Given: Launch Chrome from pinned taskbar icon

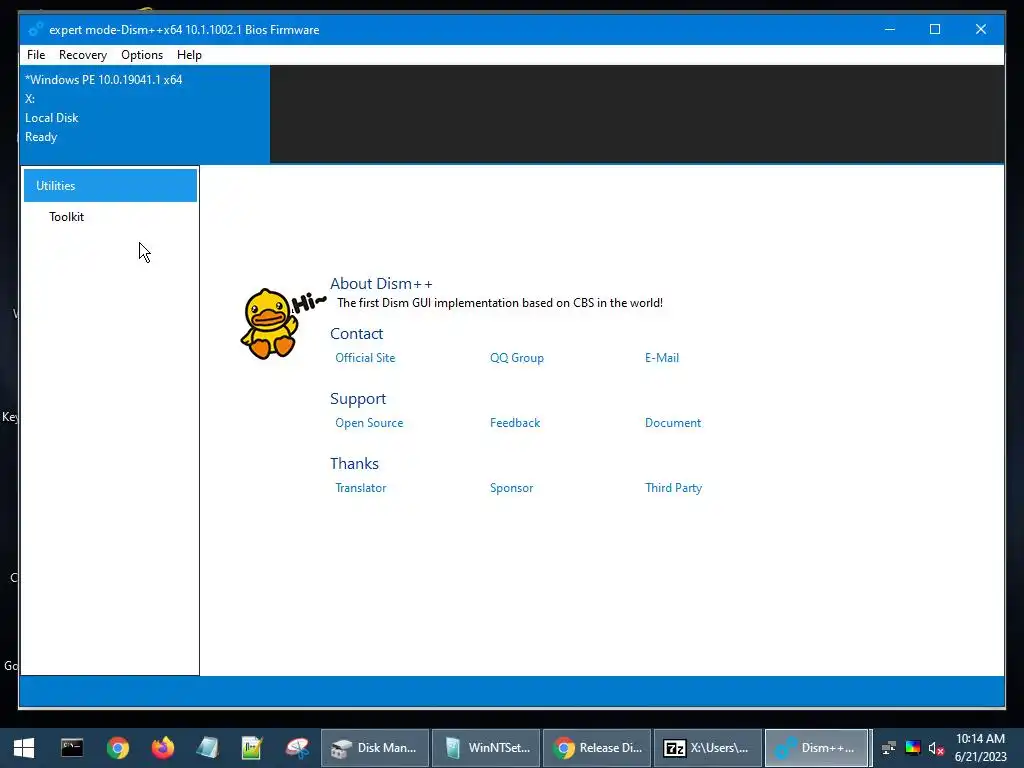Looking at the screenshot, I should [x=118, y=748].
